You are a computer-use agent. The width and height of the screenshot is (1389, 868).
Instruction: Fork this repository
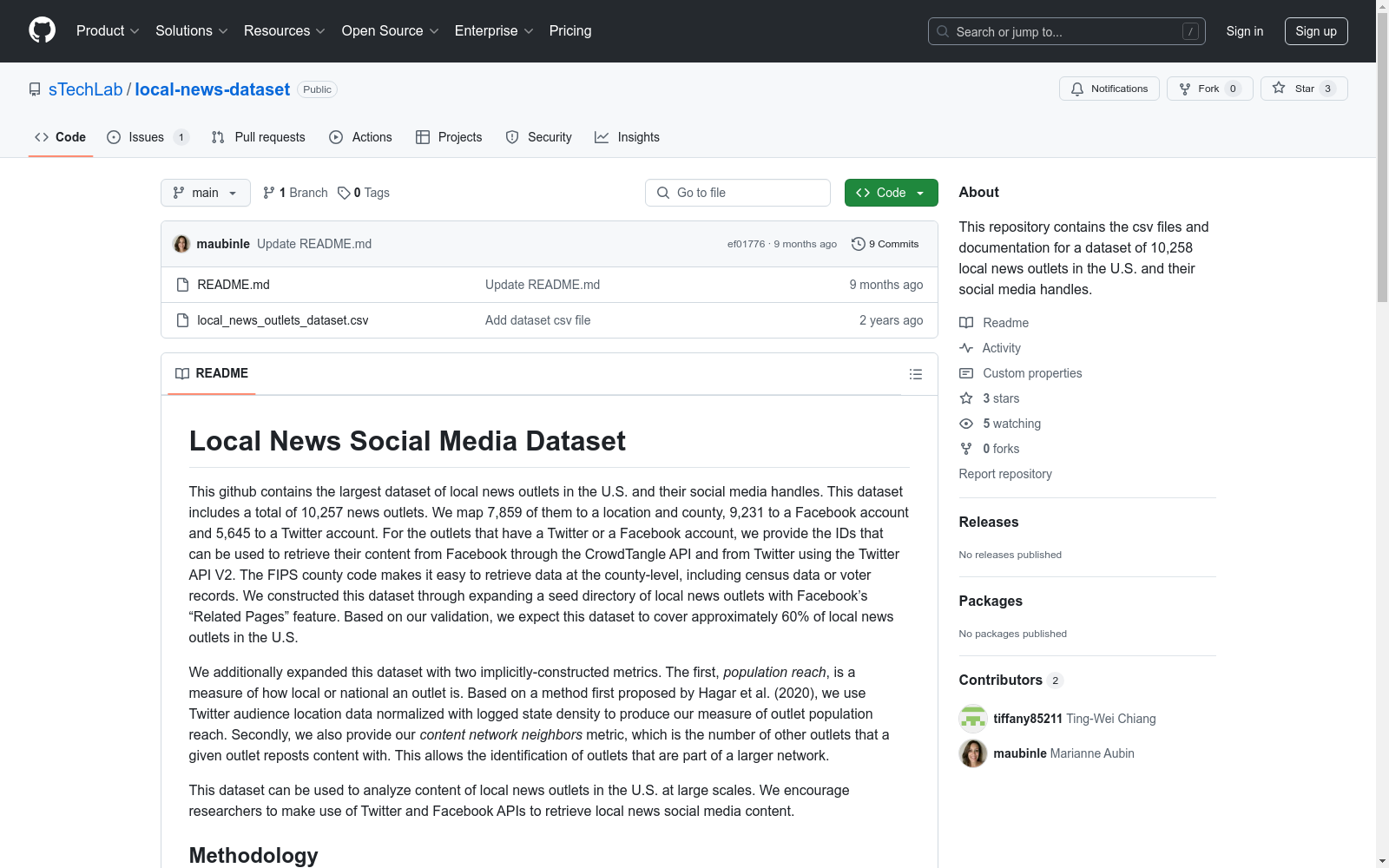[x=1210, y=89]
